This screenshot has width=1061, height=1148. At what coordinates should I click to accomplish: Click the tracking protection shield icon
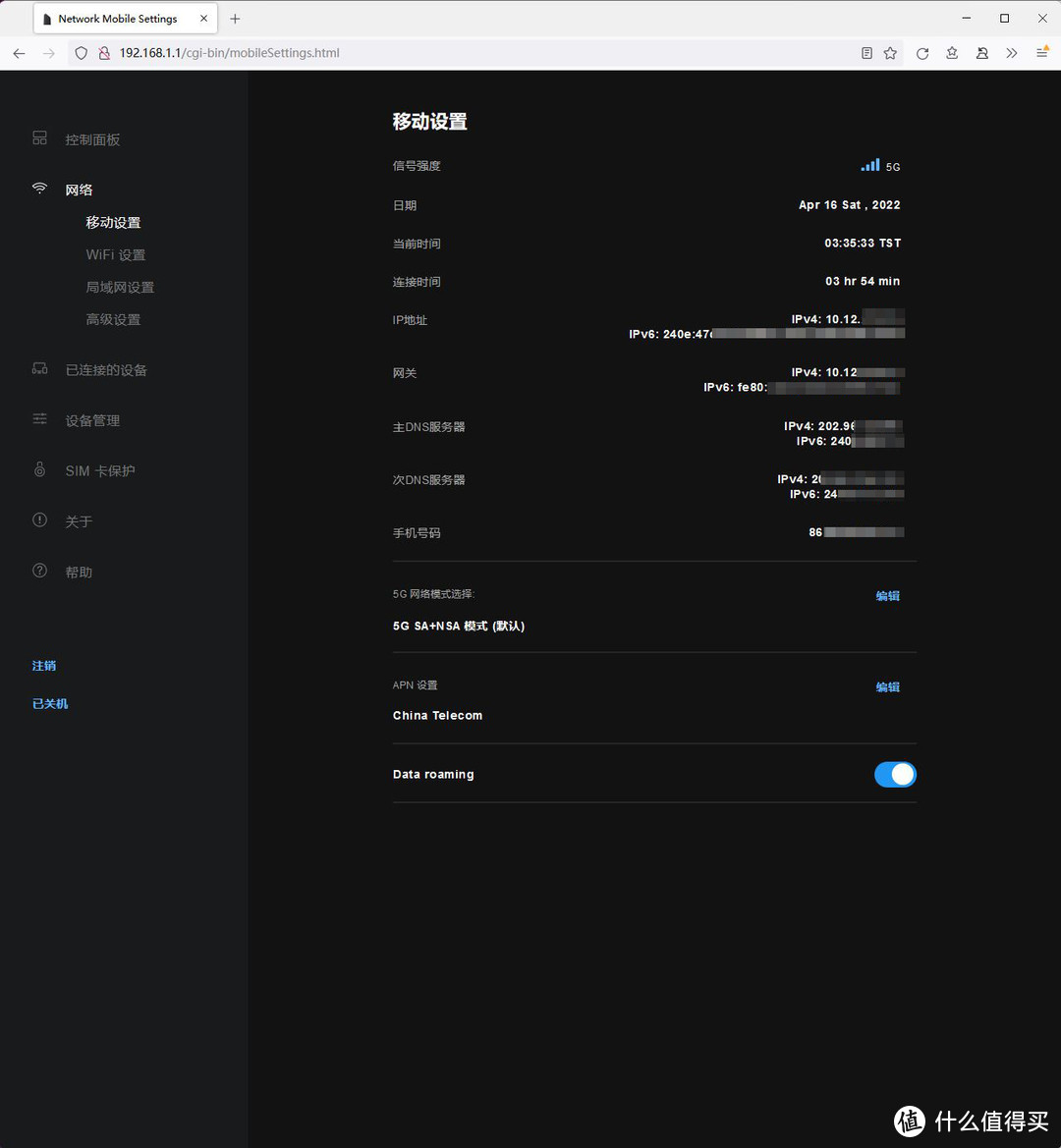click(82, 53)
